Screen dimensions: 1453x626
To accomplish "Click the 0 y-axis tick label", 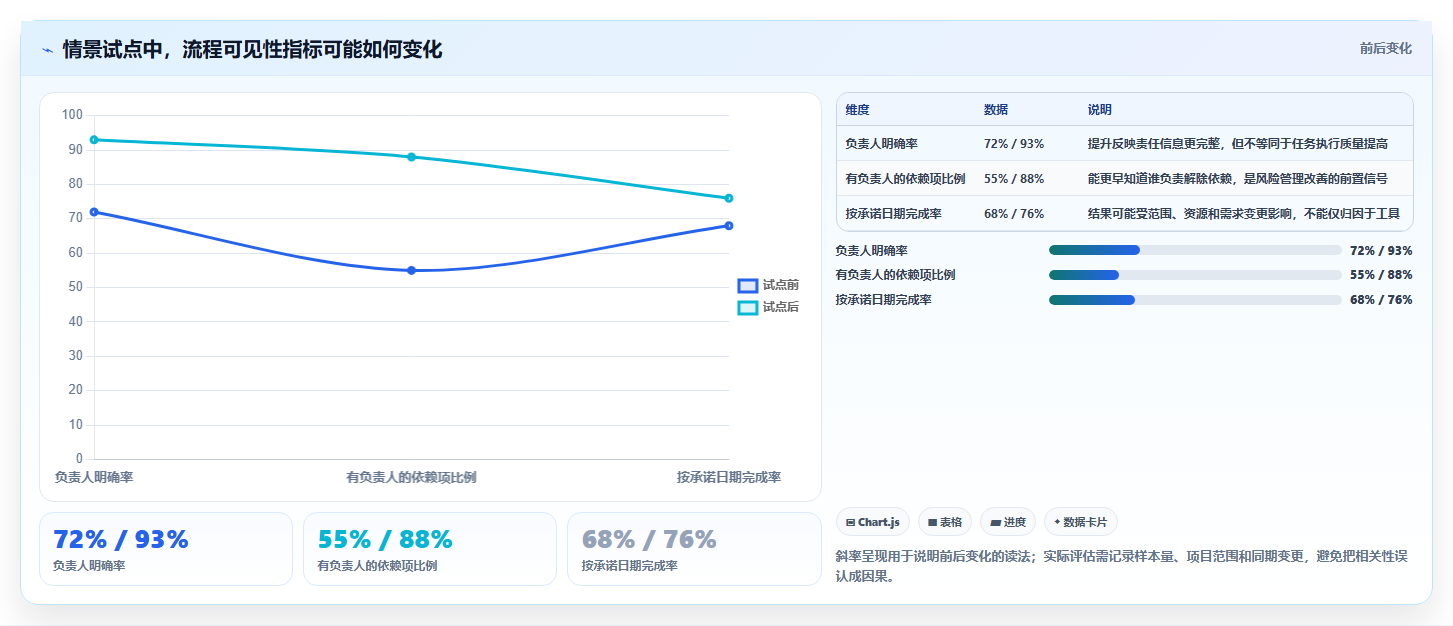I will pos(80,459).
